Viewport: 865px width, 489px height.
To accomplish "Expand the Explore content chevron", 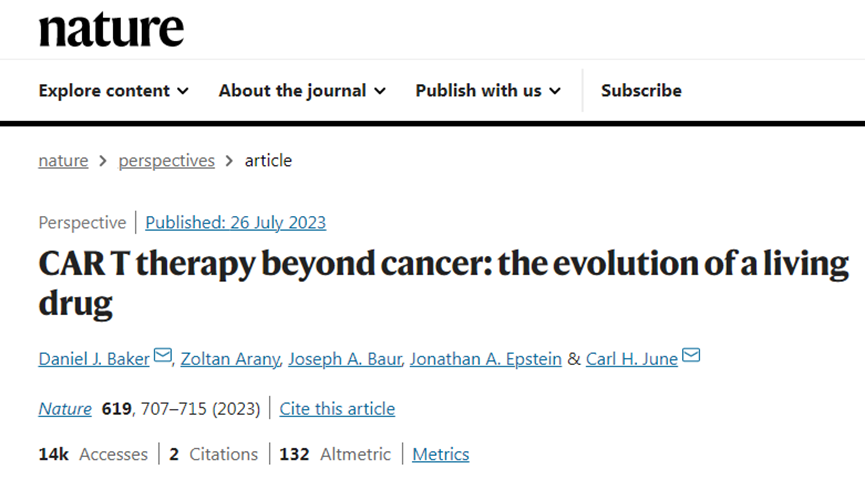I will tap(183, 91).
